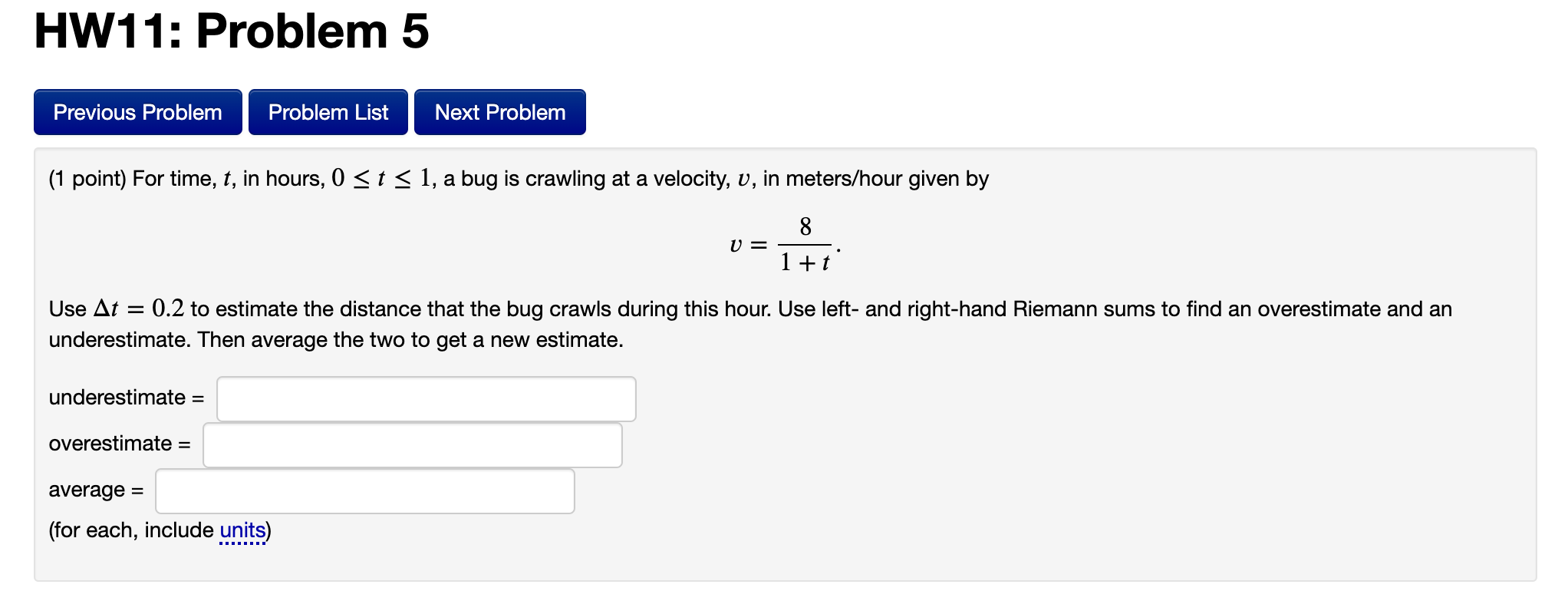The height and width of the screenshot is (614, 1568).
Task: Select the HW11: Problem 5 heading
Action: [230, 32]
